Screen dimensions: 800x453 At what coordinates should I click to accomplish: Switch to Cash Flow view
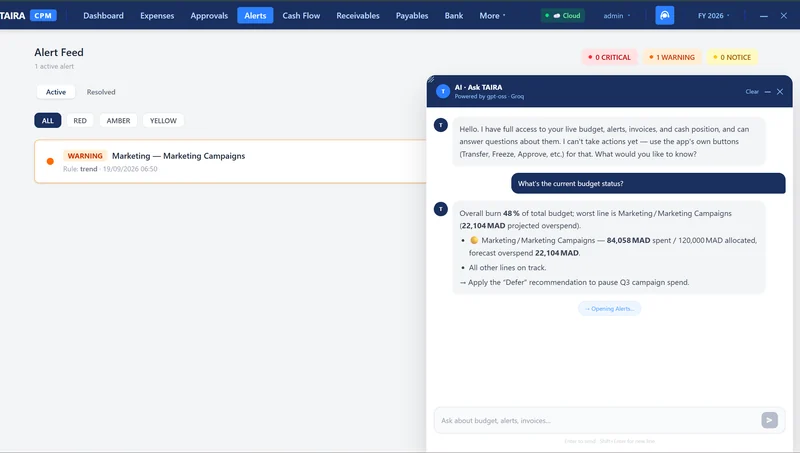click(302, 15)
